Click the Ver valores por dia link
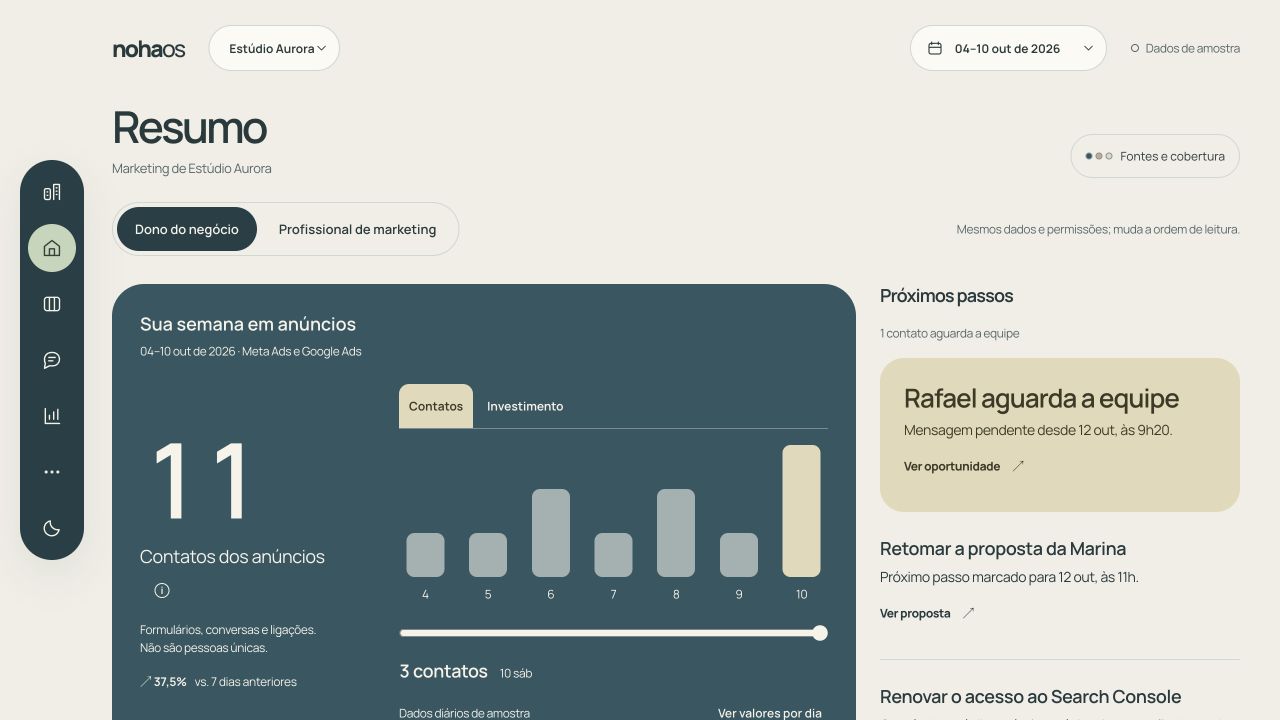Viewport: 1280px width, 720px height. [770, 713]
